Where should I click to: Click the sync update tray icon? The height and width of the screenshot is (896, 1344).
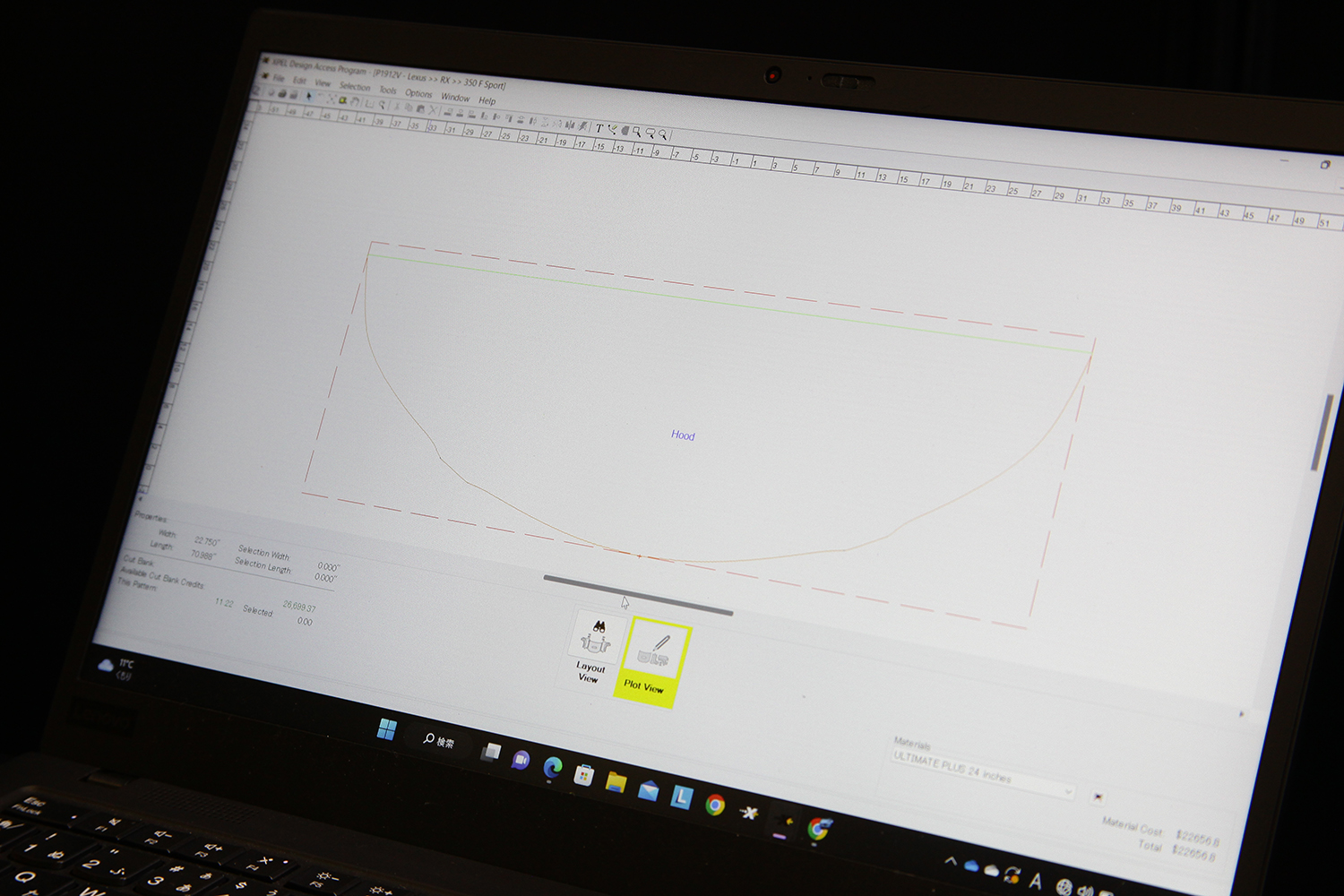point(1012,874)
